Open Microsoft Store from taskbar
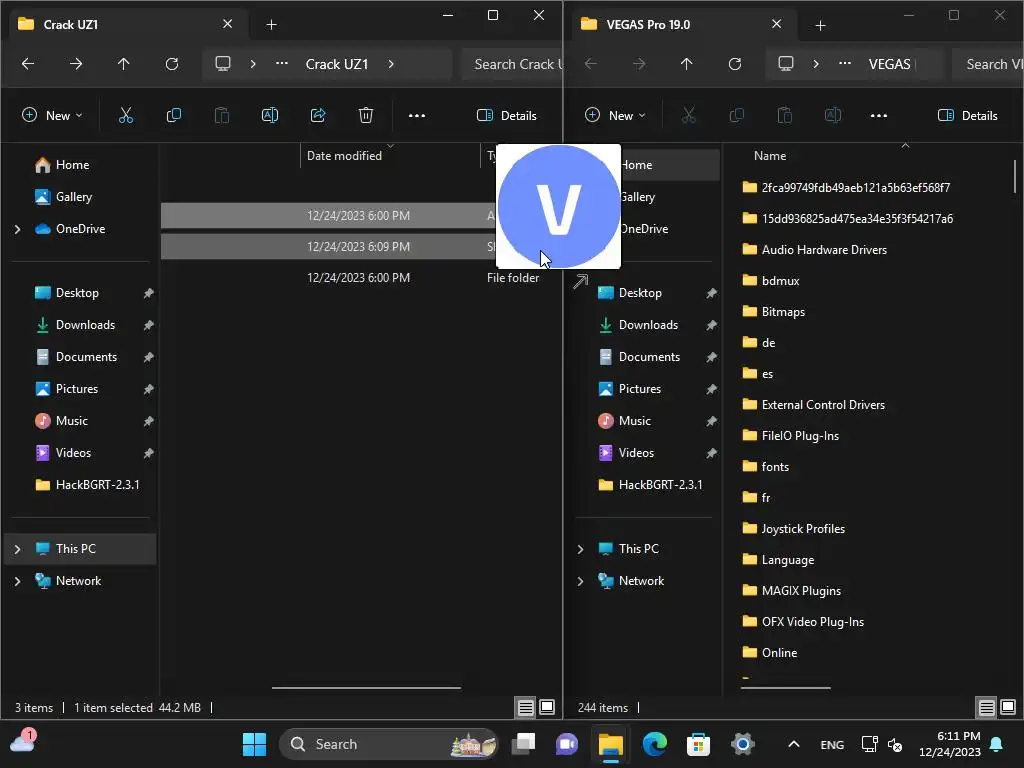This screenshot has width=1024, height=768. point(698,744)
